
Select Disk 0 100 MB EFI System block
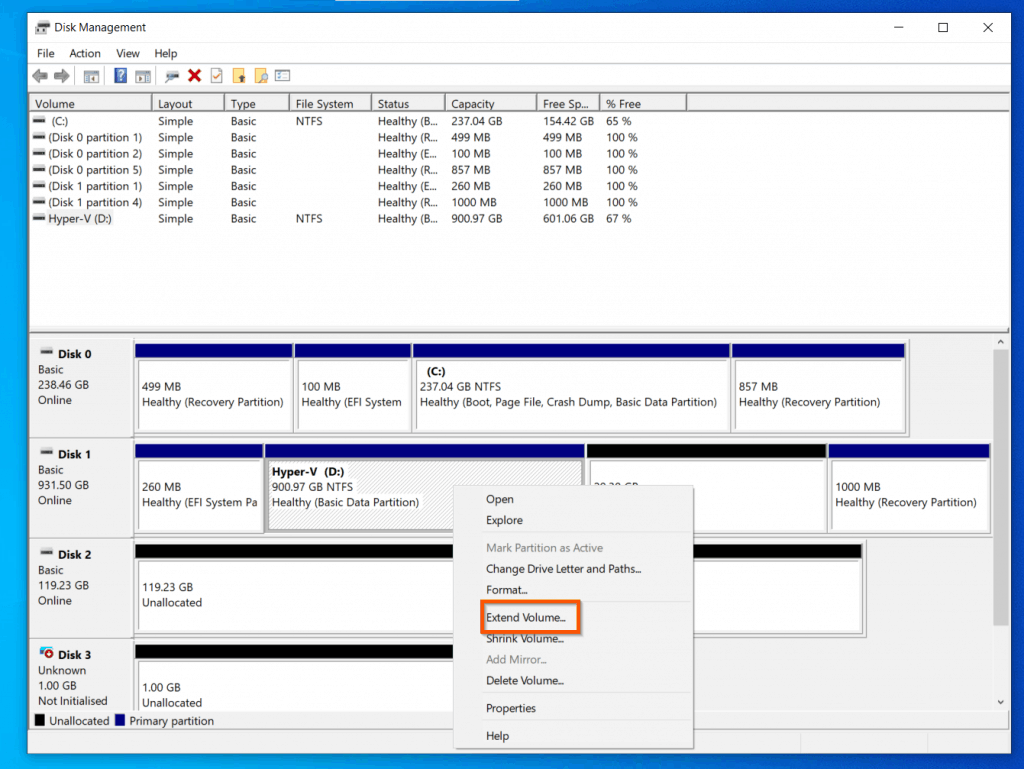pos(353,388)
